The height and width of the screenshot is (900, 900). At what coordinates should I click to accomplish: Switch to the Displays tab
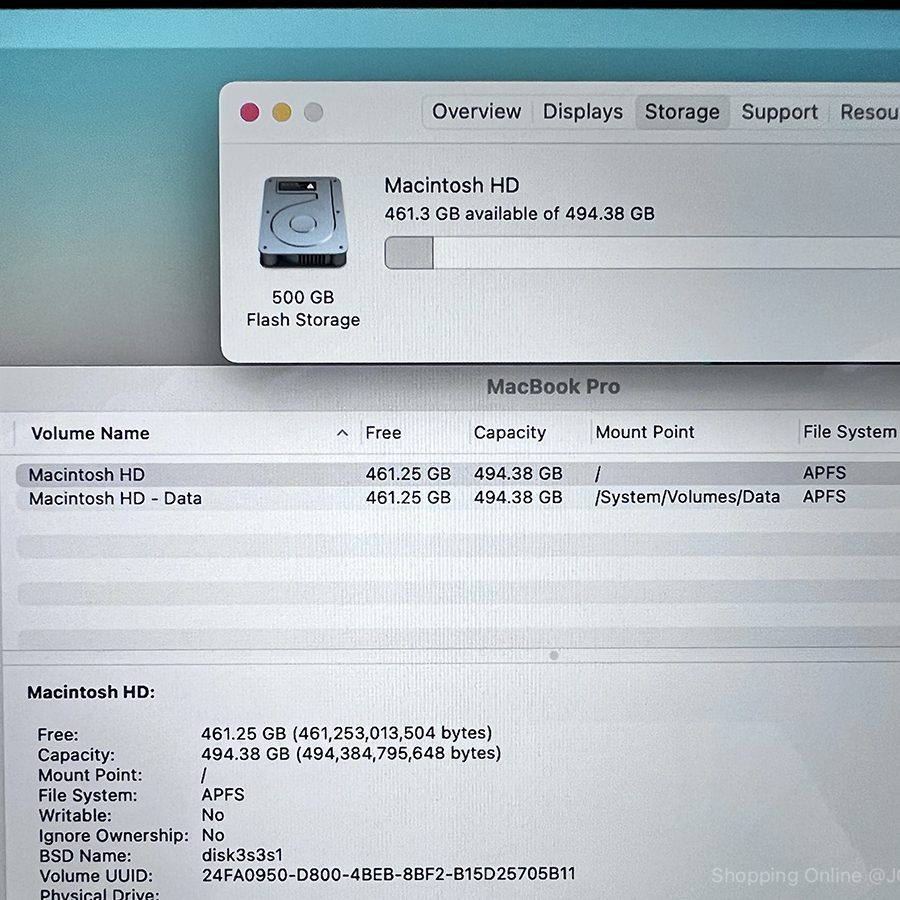[x=583, y=111]
